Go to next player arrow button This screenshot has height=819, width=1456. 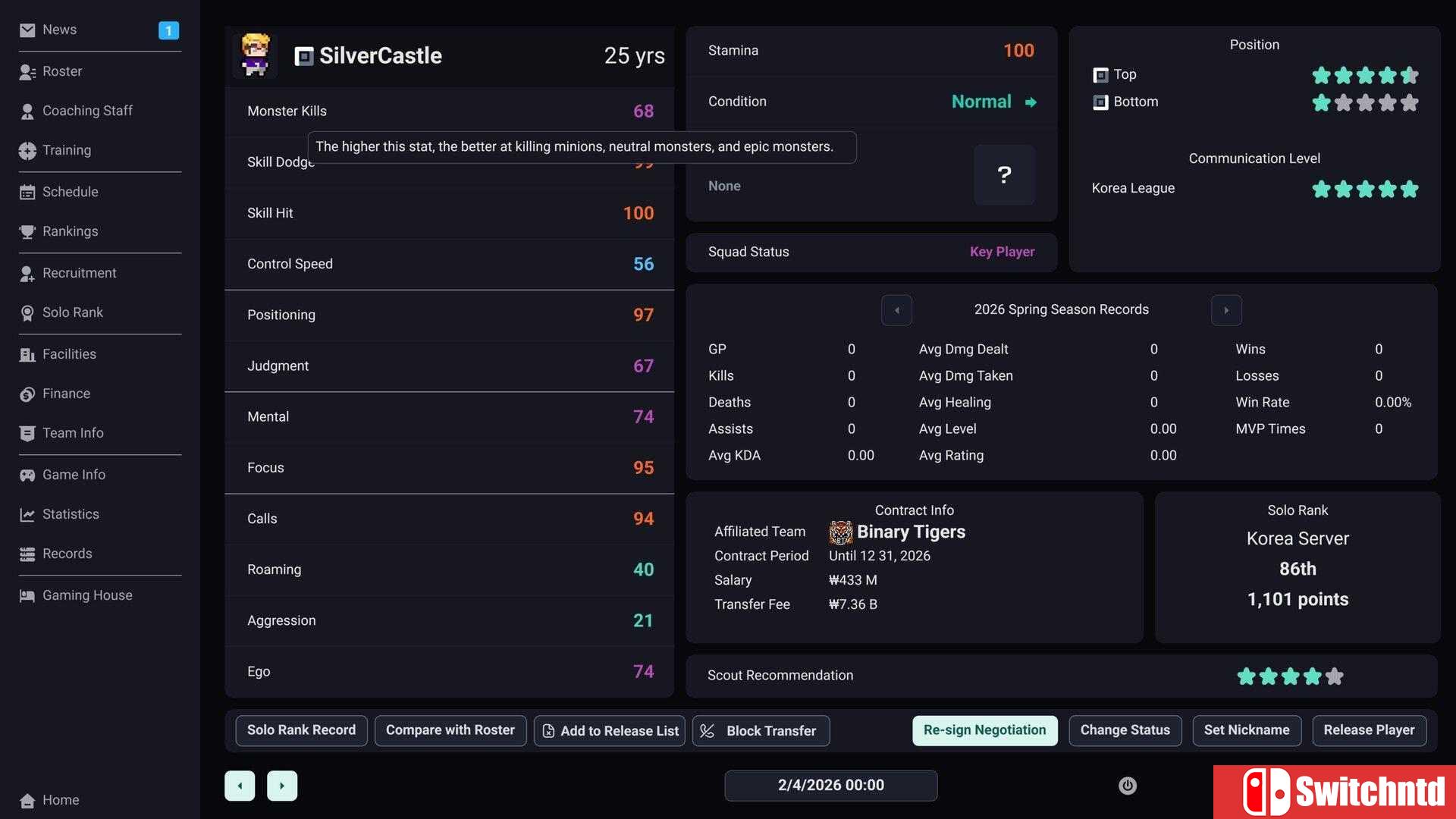point(282,786)
